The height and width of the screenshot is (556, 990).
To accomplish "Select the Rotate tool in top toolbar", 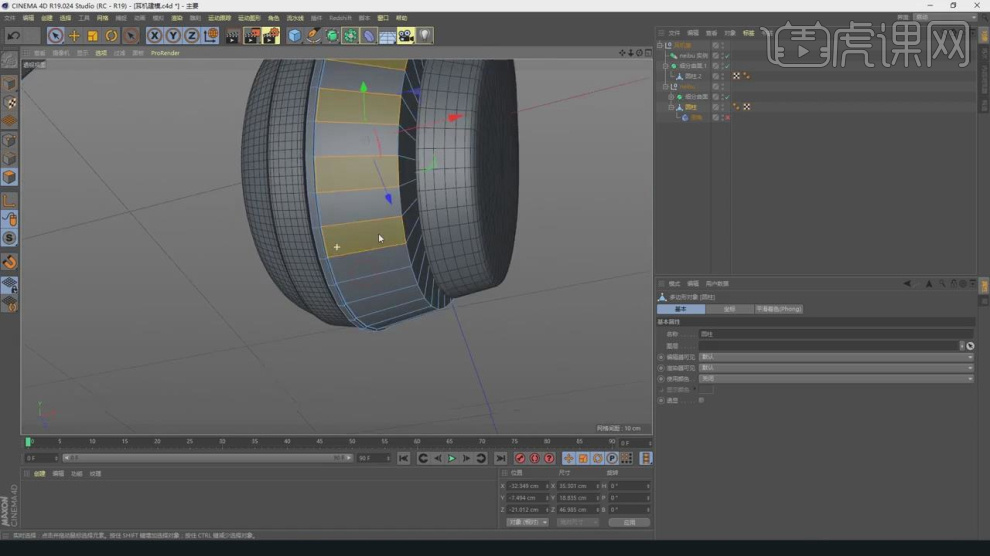I will click(112, 36).
